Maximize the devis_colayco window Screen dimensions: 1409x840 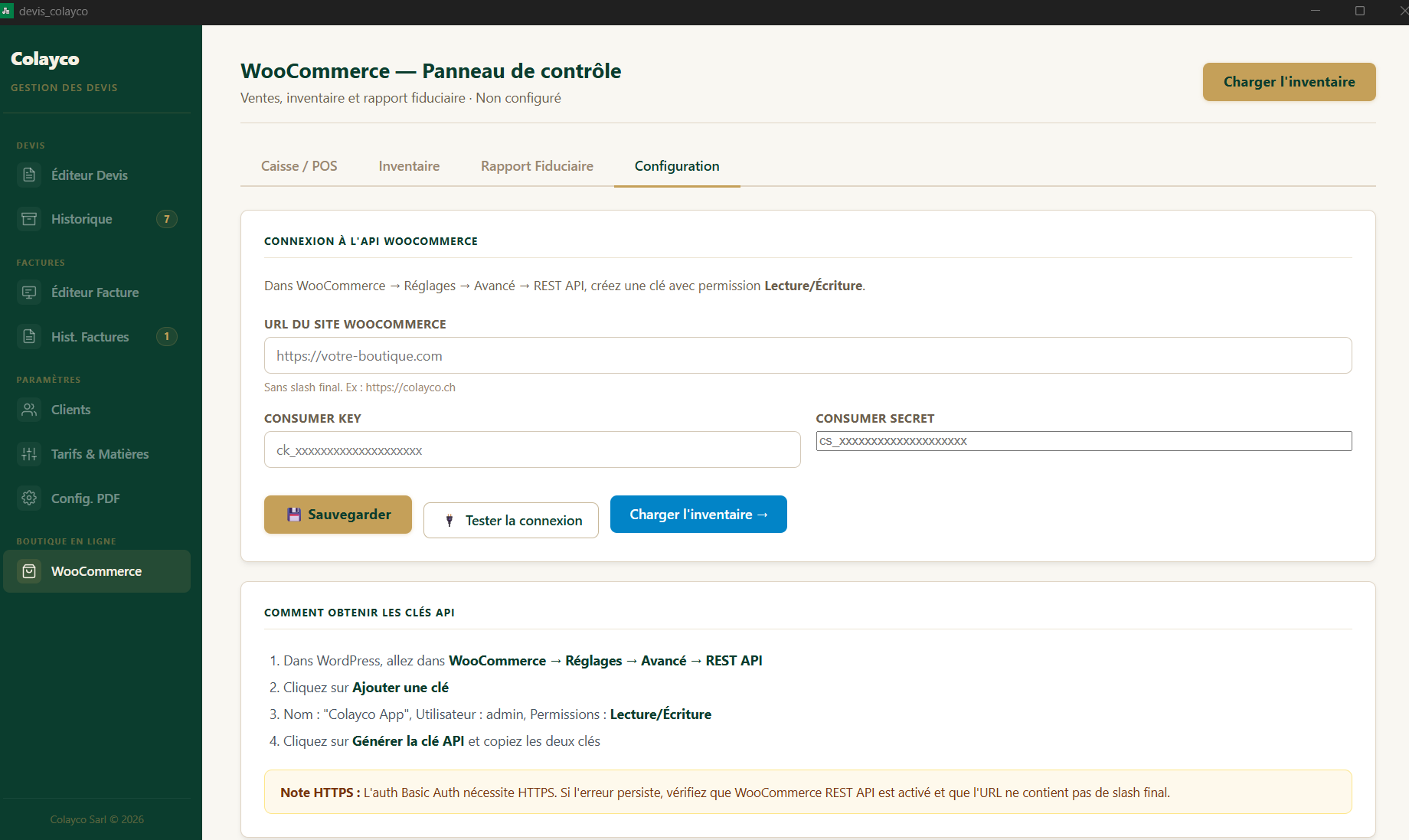click(1360, 11)
